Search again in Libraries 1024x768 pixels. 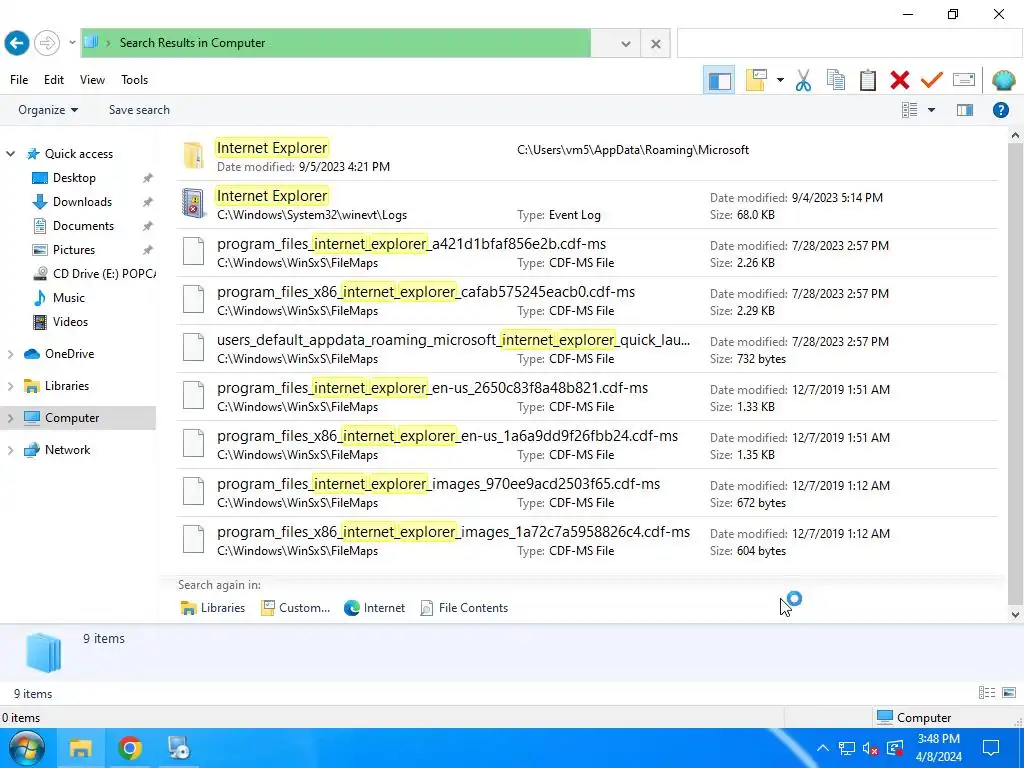pos(213,608)
